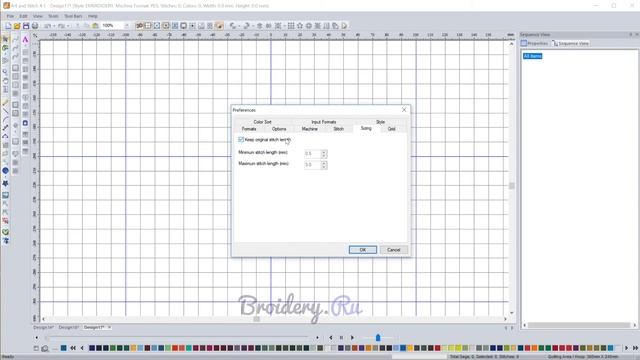Viewport: 640px width, 360px height.
Task: Click the redo icon in top toolbar
Action: click(x=61, y=26)
